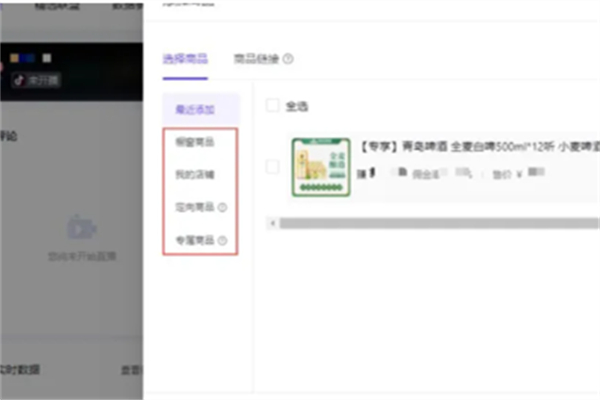Open the 青岛啤酒 product thumbnail
Image resolution: width=600 pixels, height=400 pixels.
click(x=321, y=167)
